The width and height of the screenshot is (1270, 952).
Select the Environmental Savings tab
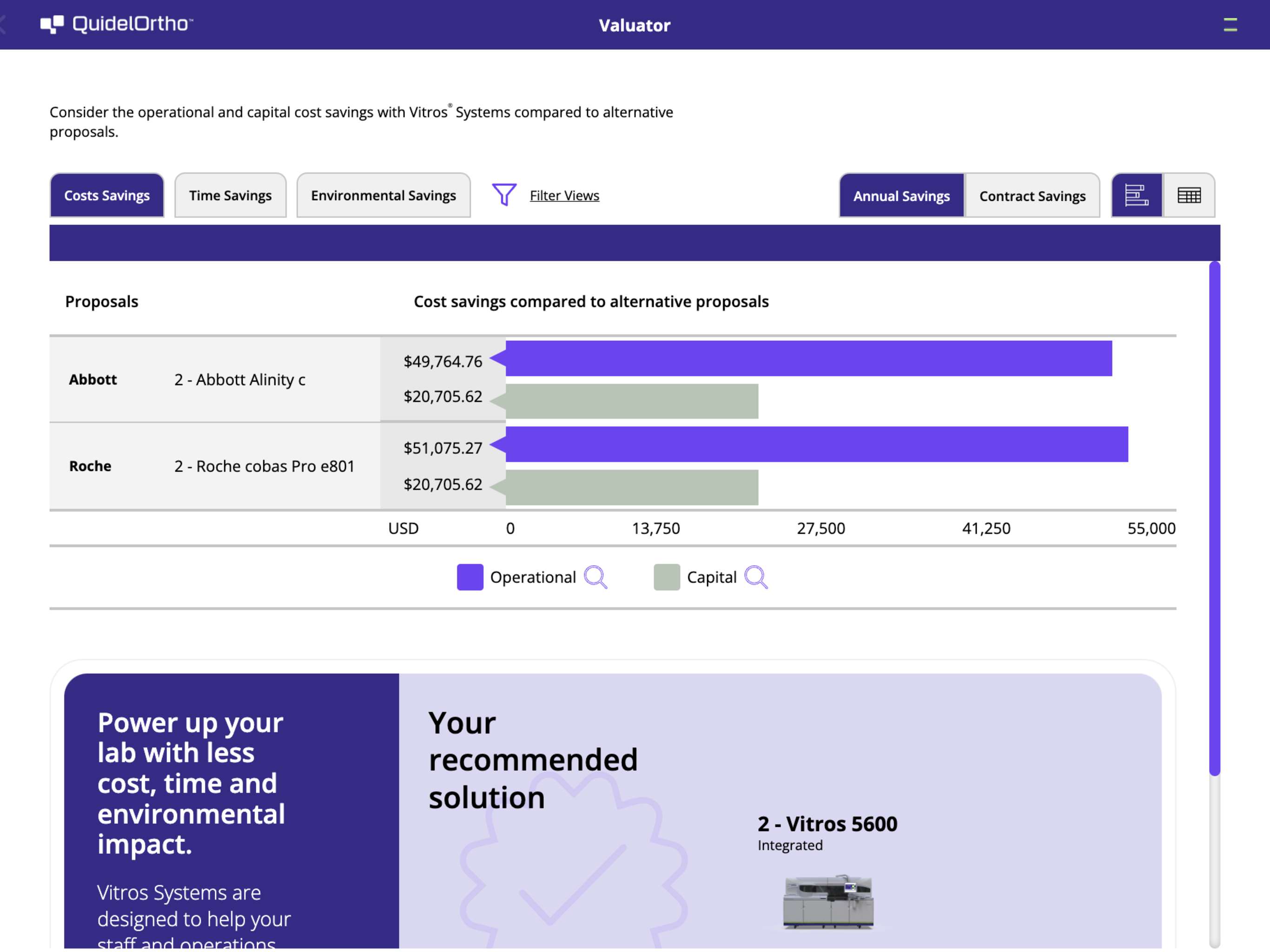click(x=384, y=195)
